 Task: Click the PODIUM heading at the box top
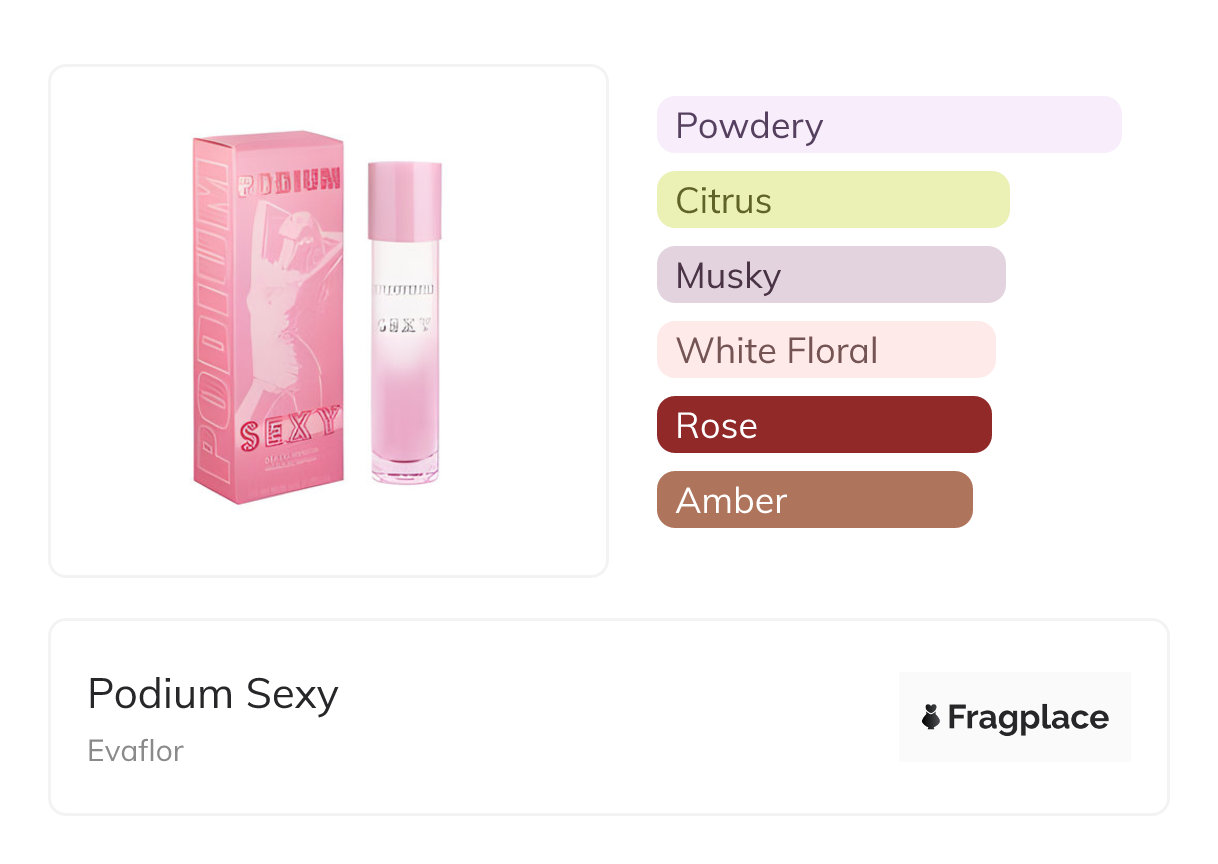tap(291, 180)
